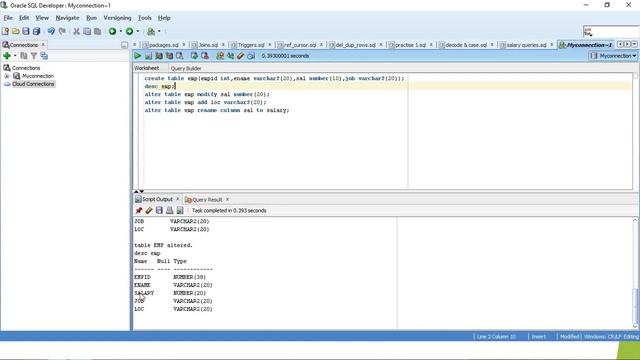Click the search field at top right

[611, 31]
